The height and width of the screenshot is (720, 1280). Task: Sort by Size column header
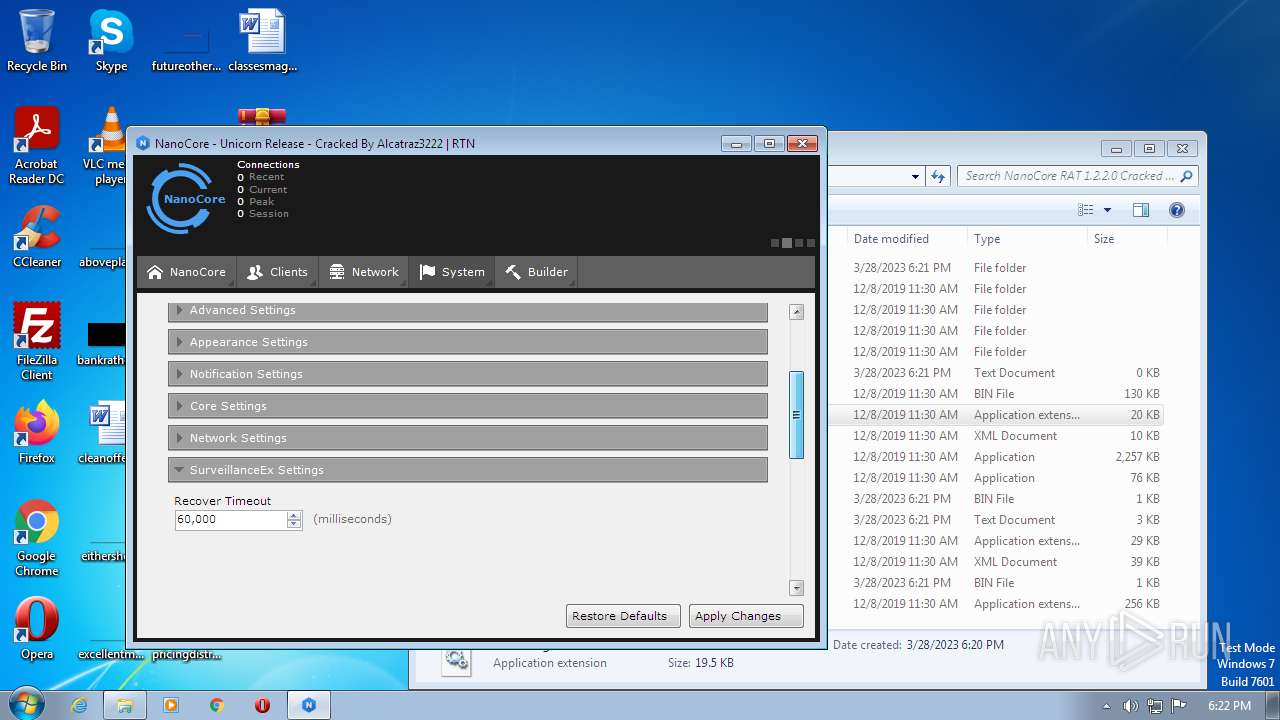click(1127, 239)
